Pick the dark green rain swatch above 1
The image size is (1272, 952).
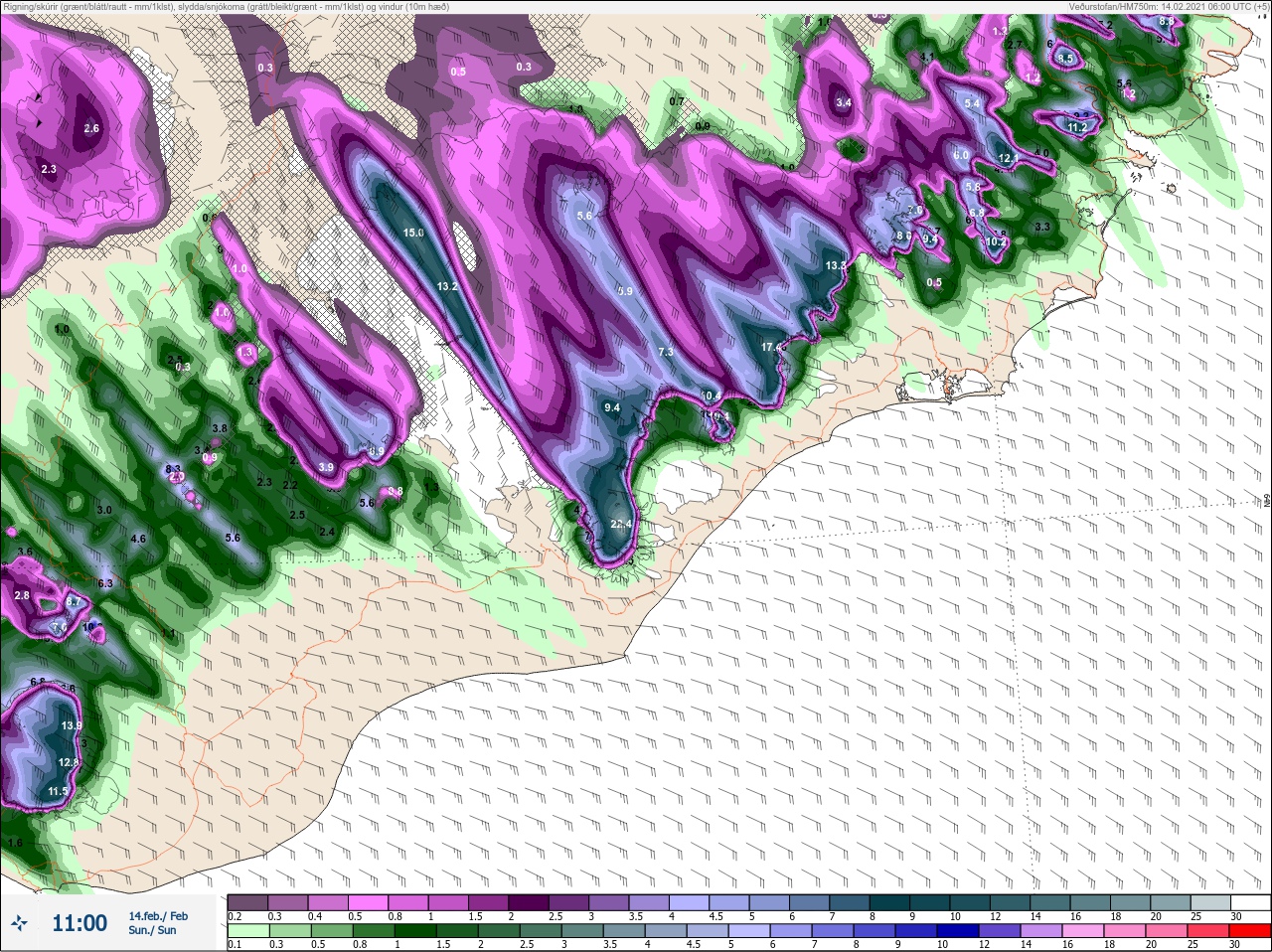[x=414, y=931]
